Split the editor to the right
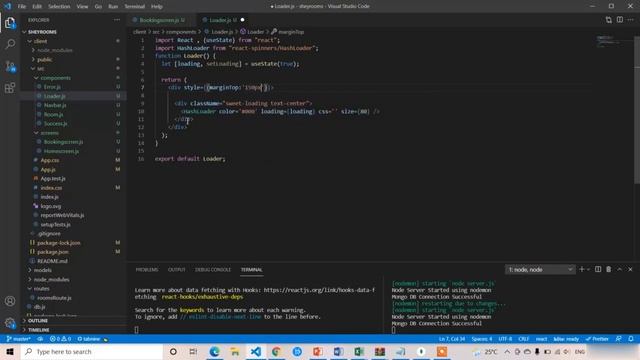Viewport: 640px width, 360px height. pyautogui.click(x=620, y=20)
